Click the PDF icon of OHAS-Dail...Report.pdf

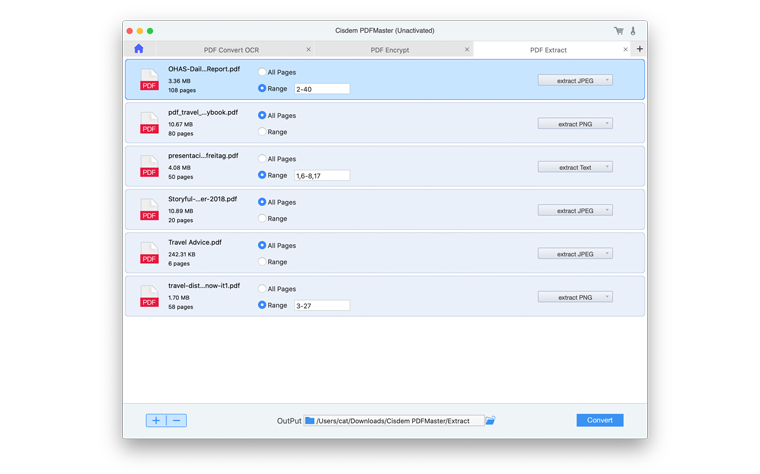(149, 79)
